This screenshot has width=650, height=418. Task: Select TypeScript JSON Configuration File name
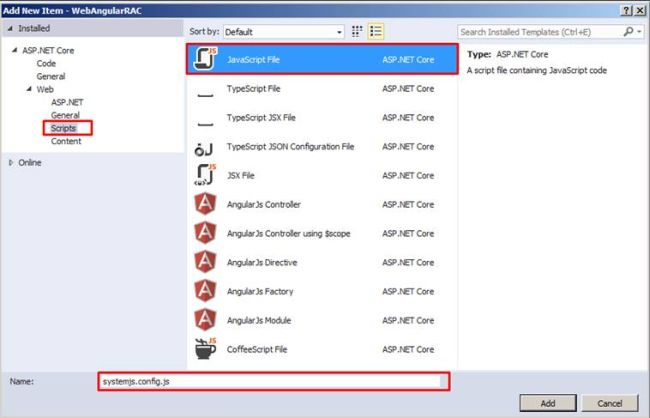pos(290,147)
